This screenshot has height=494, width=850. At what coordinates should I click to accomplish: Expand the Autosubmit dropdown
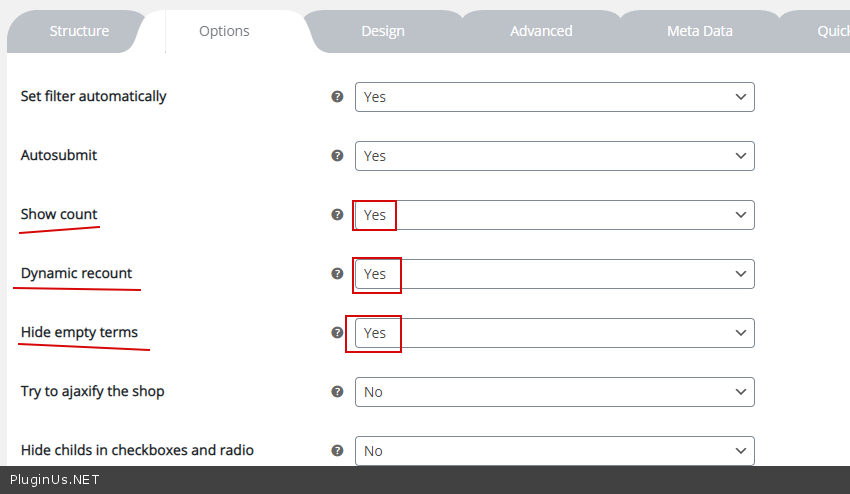coord(554,156)
